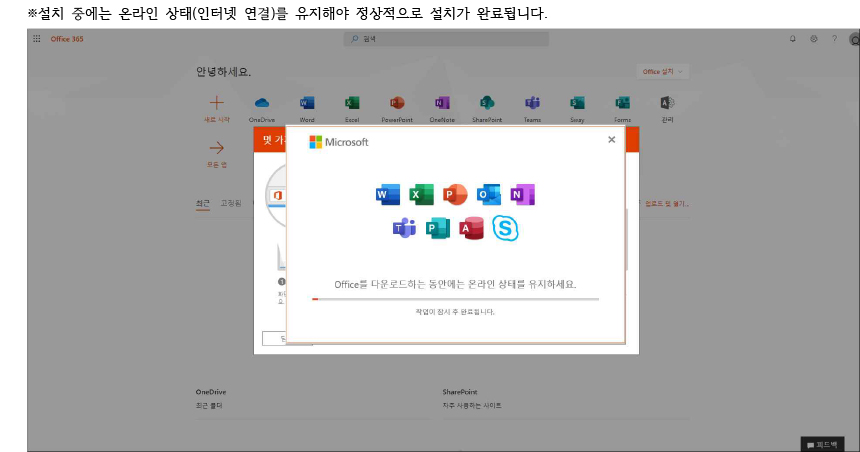Close the Microsoft download dialog
Viewport: 860px width, 452px height.
click(x=612, y=140)
